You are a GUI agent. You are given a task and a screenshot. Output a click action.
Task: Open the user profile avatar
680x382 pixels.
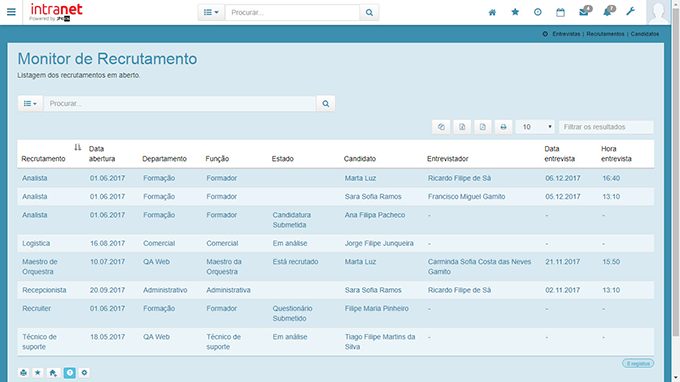658,12
